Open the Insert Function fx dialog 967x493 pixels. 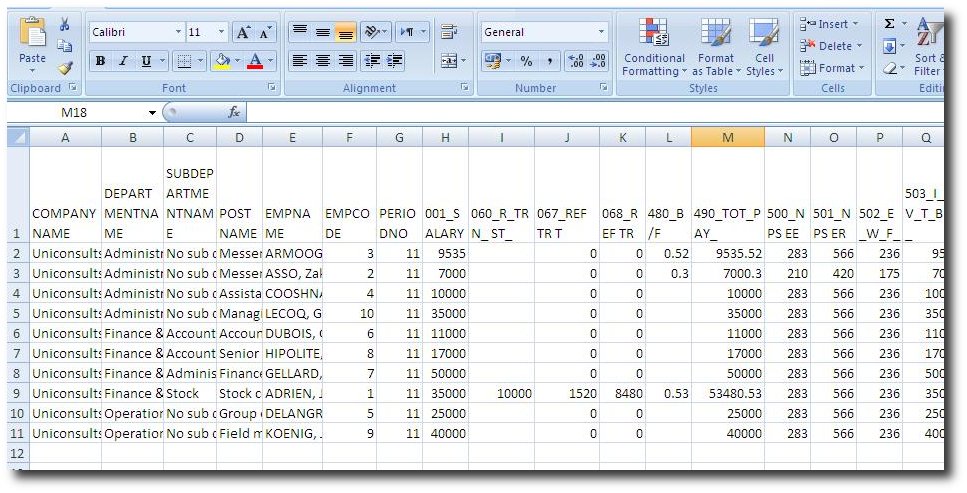point(234,112)
